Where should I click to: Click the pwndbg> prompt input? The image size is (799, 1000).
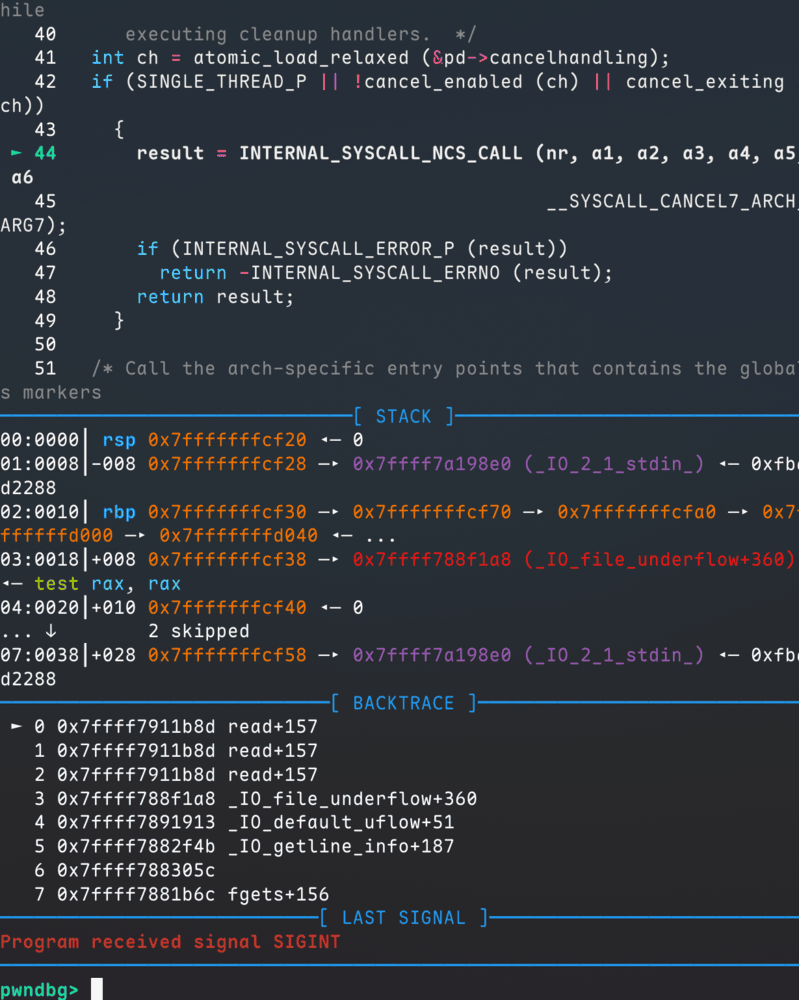[97, 989]
